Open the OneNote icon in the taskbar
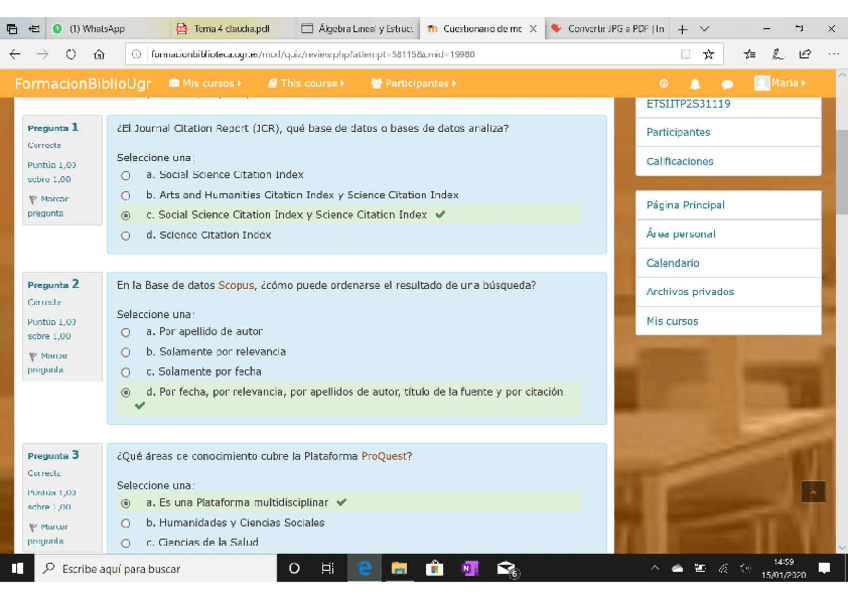This screenshot has height=599, width=848. [469, 569]
